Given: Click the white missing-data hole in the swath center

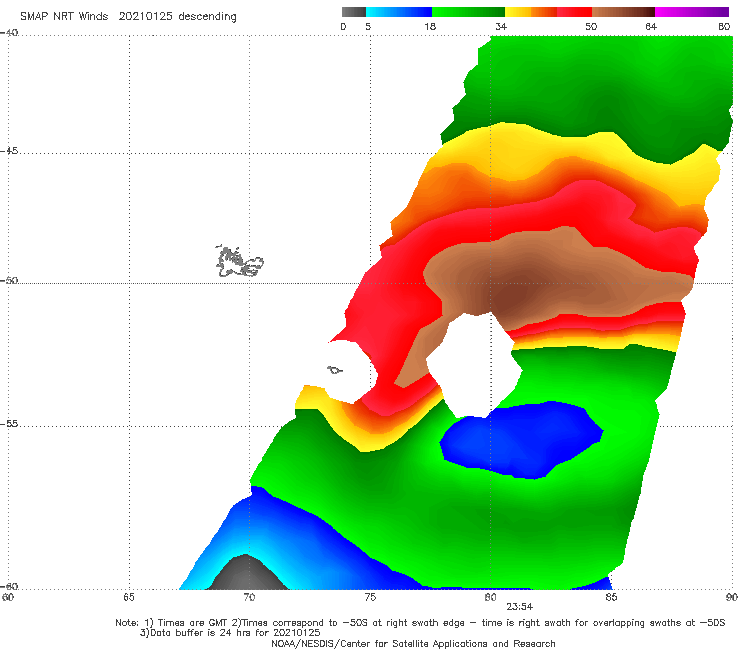Looking at the screenshot, I should pos(474,366).
